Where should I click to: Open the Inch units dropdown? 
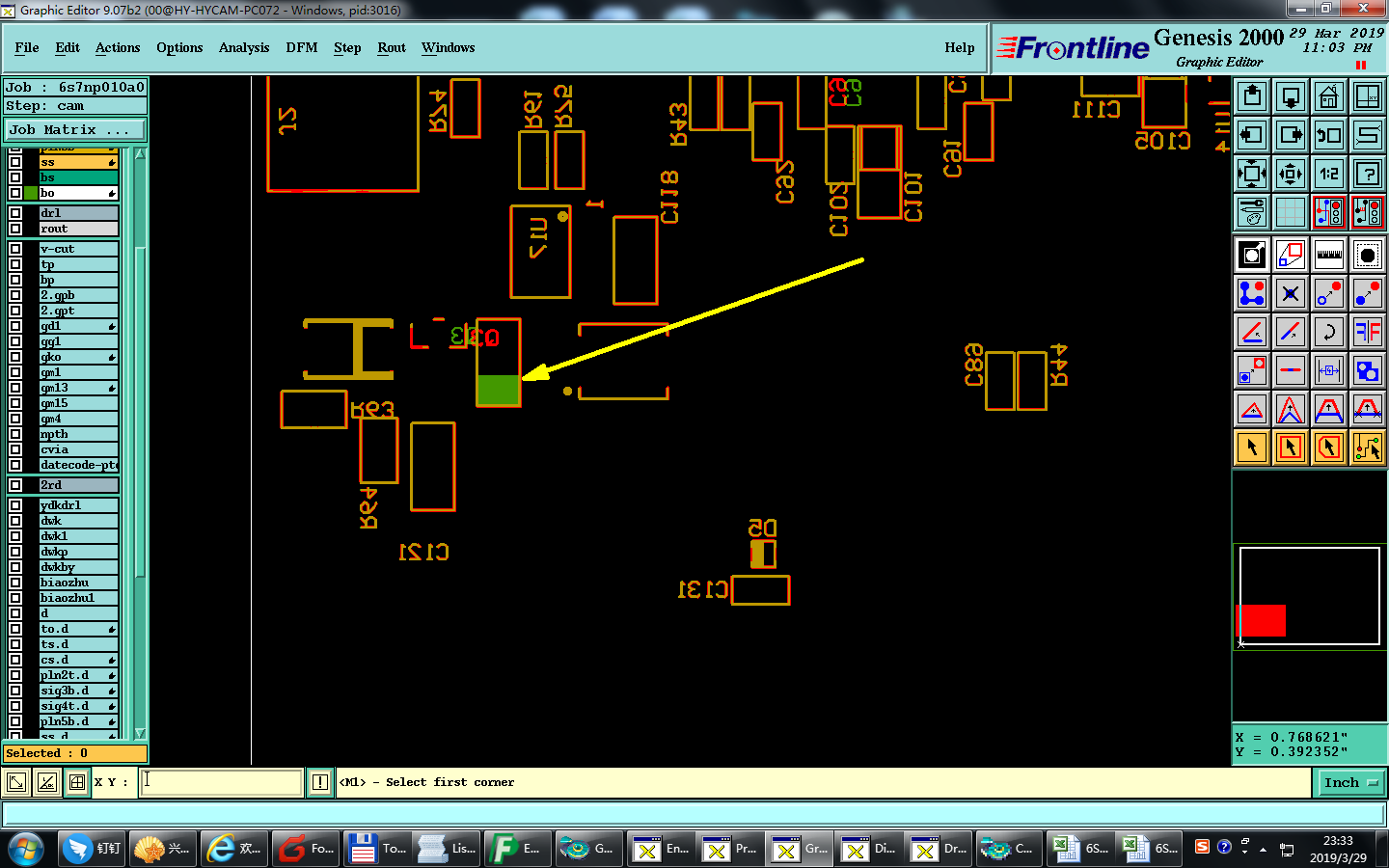click(x=1351, y=782)
